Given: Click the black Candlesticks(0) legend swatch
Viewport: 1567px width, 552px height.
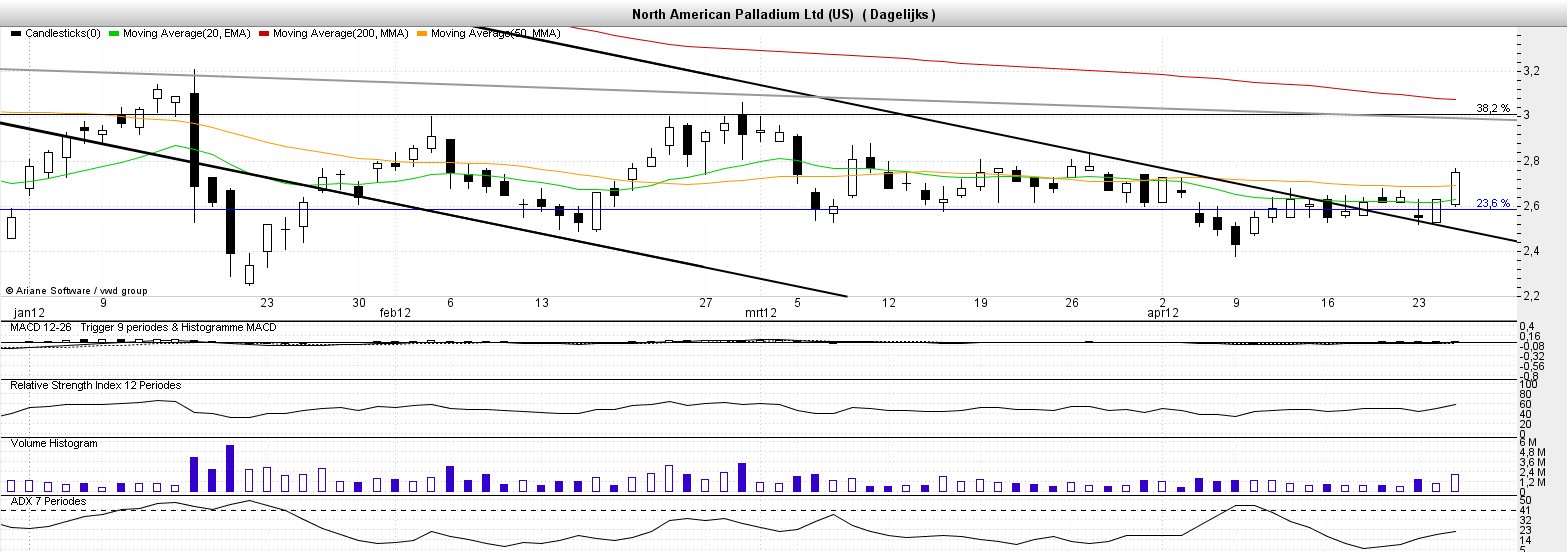Looking at the screenshot, I should click(x=16, y=34).
